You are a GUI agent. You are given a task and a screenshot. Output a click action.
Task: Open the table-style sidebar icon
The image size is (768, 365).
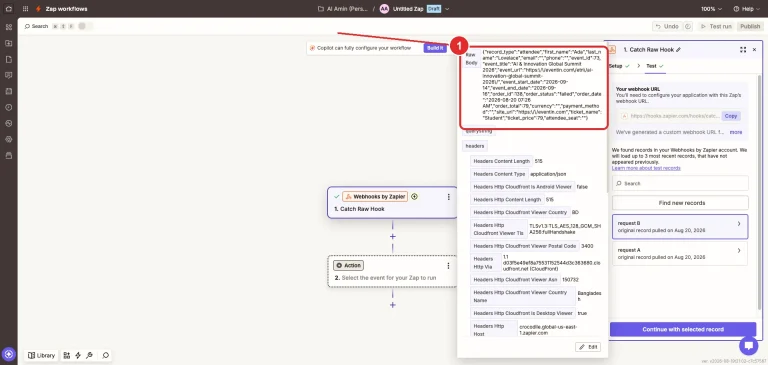(9, 91)
